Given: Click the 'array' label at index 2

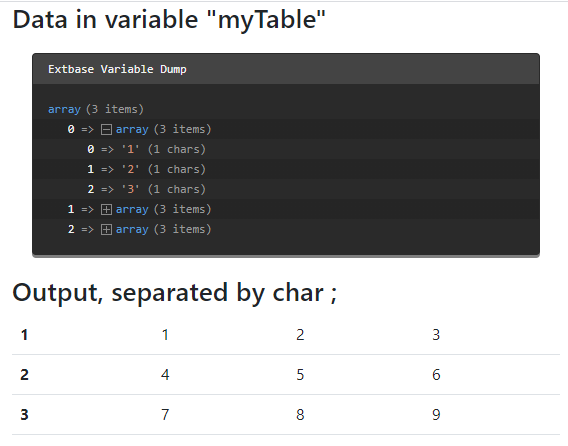Looking at the screenshot, I should (132, 229).
